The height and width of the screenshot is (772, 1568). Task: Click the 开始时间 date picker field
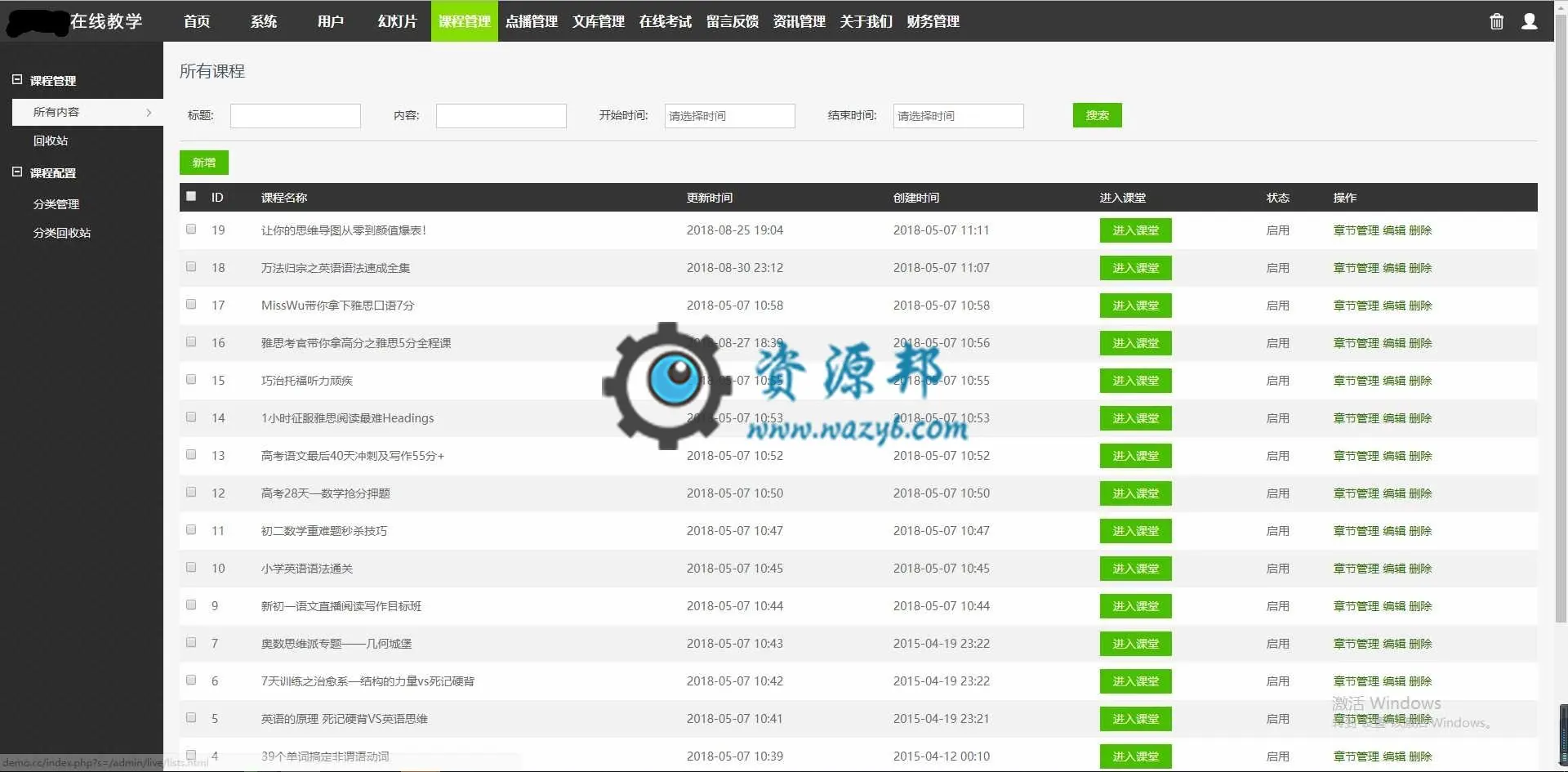pos(729,116)
